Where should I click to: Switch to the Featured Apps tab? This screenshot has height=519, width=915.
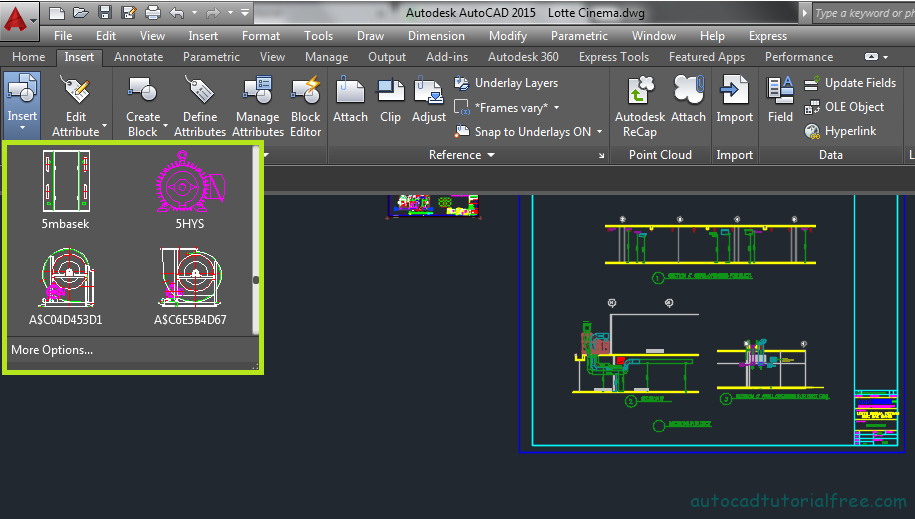click(707, 57)
